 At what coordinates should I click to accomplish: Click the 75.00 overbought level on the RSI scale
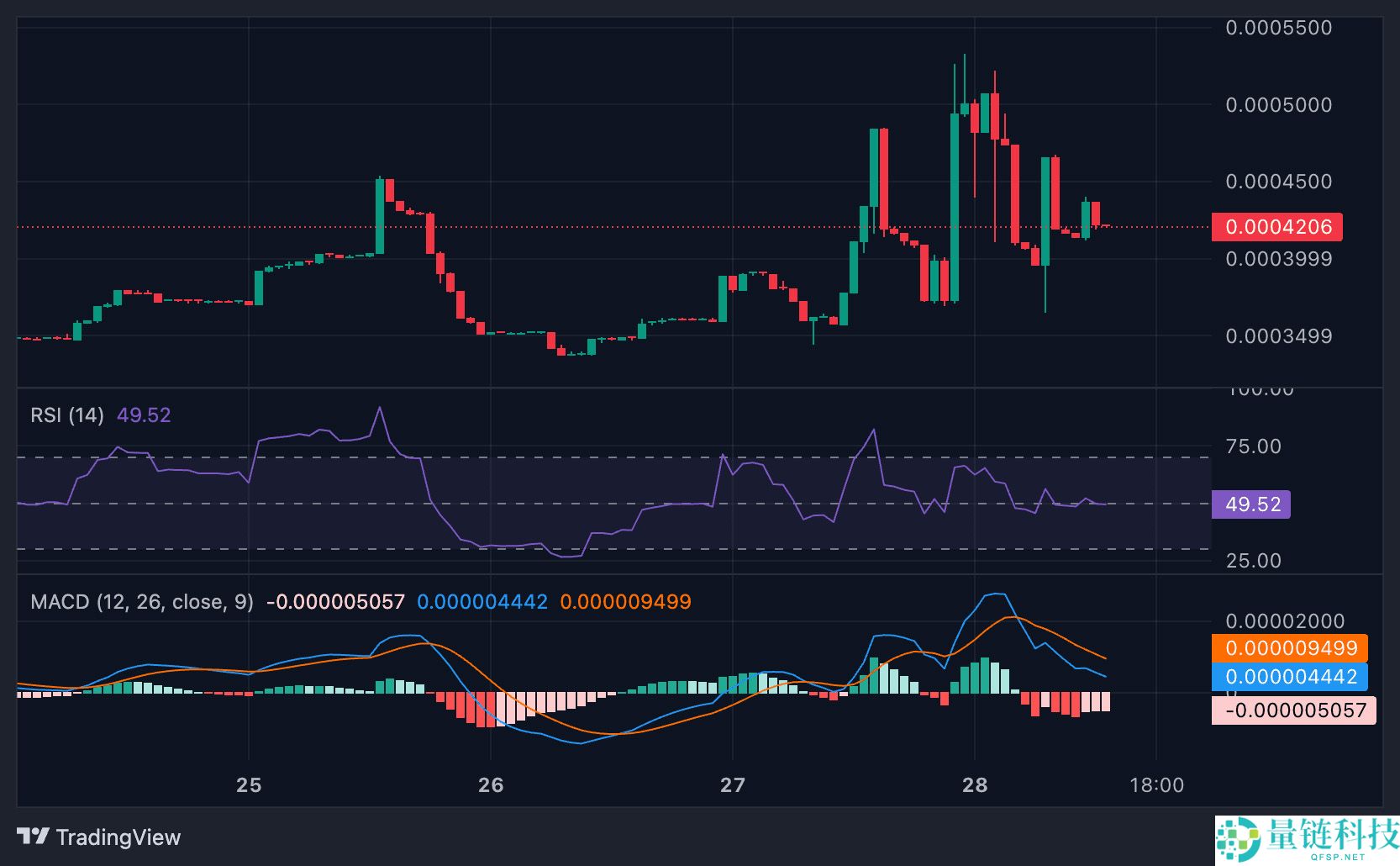pyautogui.click(x=1252, y=447)
